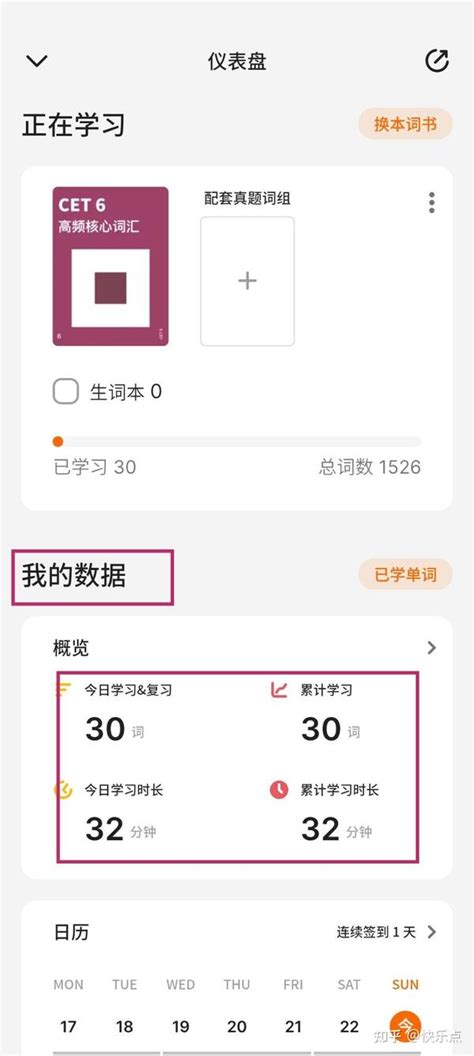The image size is (474, 1056).
Task: Click the 已学单词 button
Action: click(x=405, y=574)
